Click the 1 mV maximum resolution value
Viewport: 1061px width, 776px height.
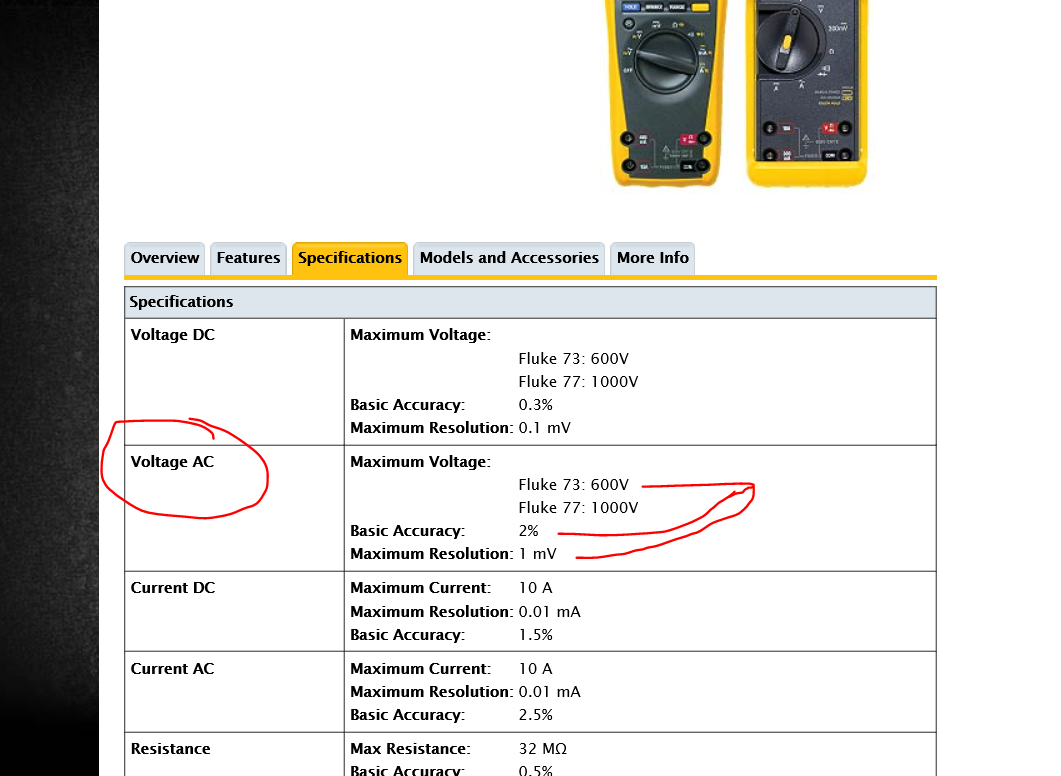click(538, 554)
